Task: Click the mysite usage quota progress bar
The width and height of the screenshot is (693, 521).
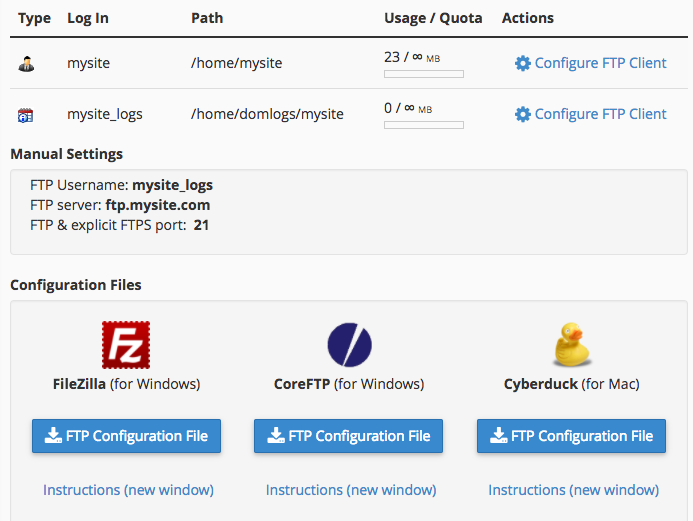Action: [424, 74]
